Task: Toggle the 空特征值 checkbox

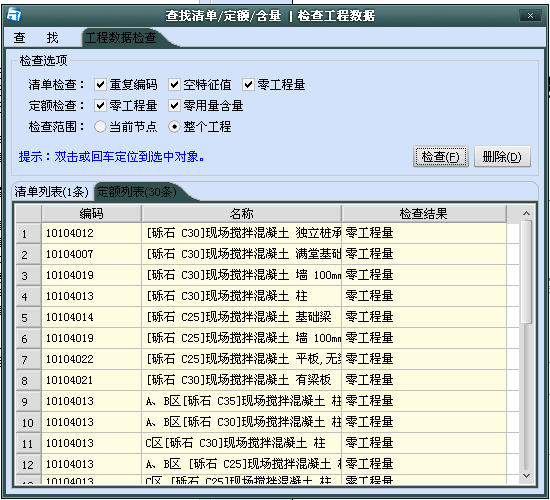Action: [x=174, y=85]
